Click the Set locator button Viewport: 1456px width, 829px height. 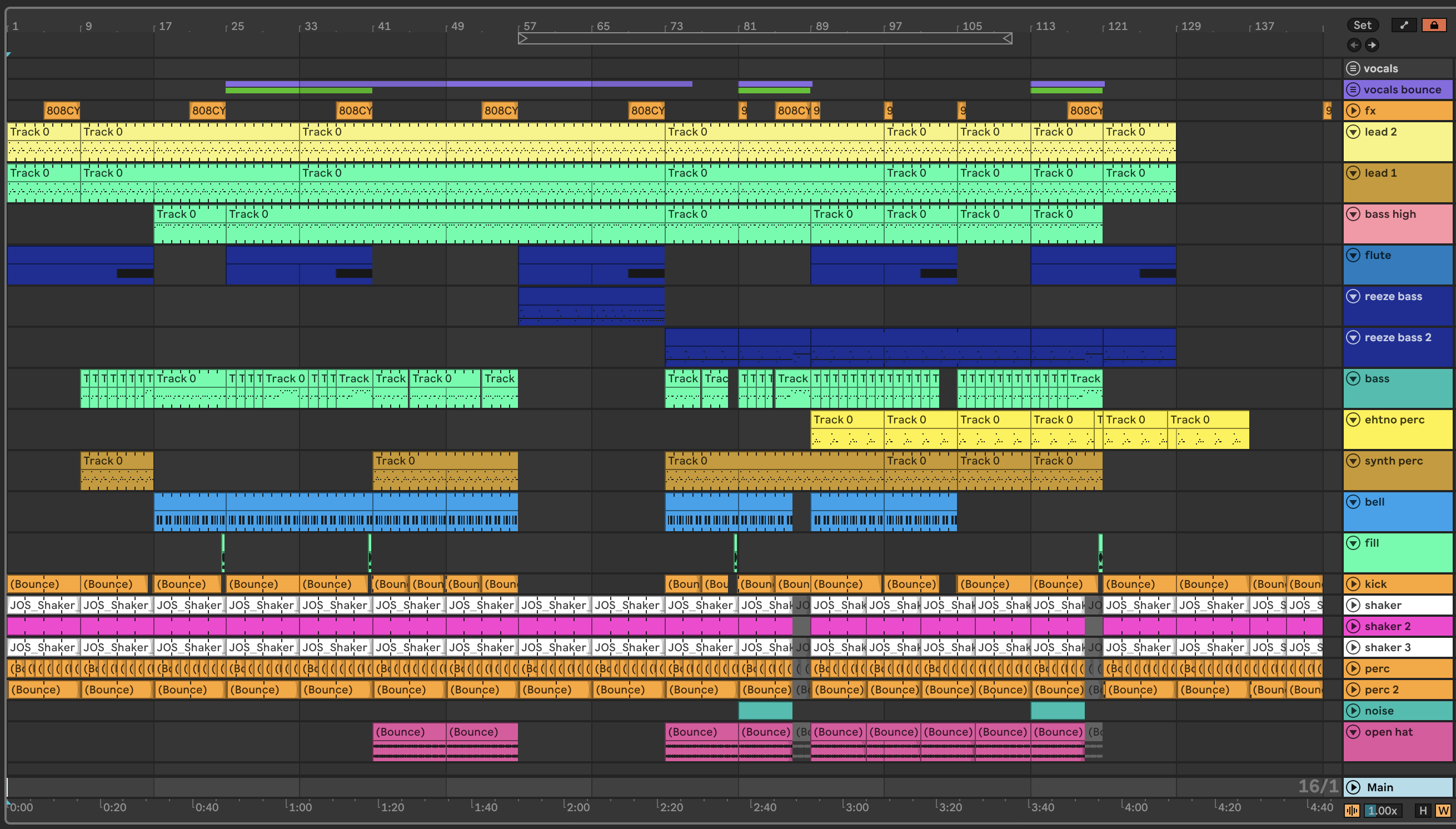[x=1362, y=25]
